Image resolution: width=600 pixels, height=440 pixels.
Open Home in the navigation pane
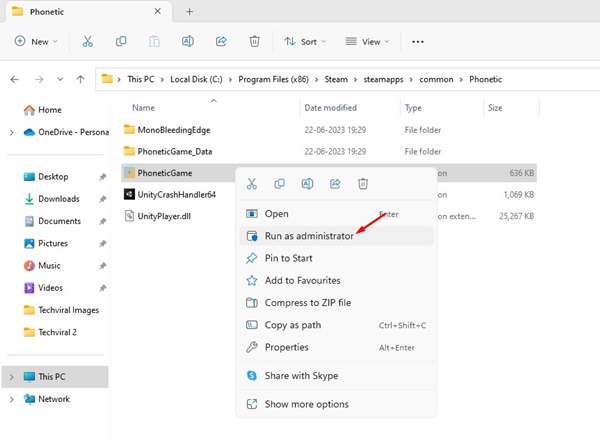tap(50, 110)
